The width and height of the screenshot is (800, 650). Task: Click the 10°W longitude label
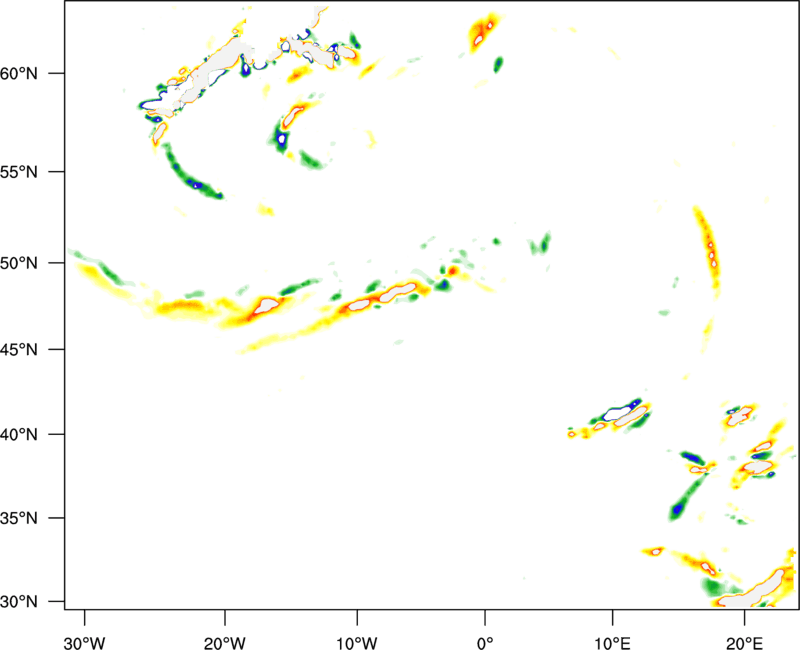click(x=357, y=643)
